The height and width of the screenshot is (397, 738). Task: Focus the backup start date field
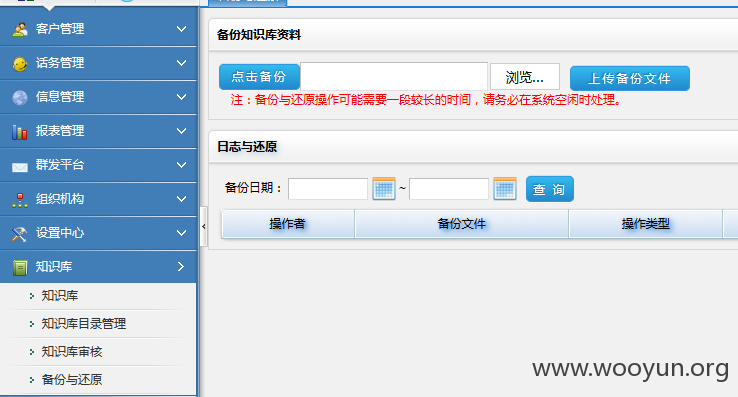tap(328, 189)
